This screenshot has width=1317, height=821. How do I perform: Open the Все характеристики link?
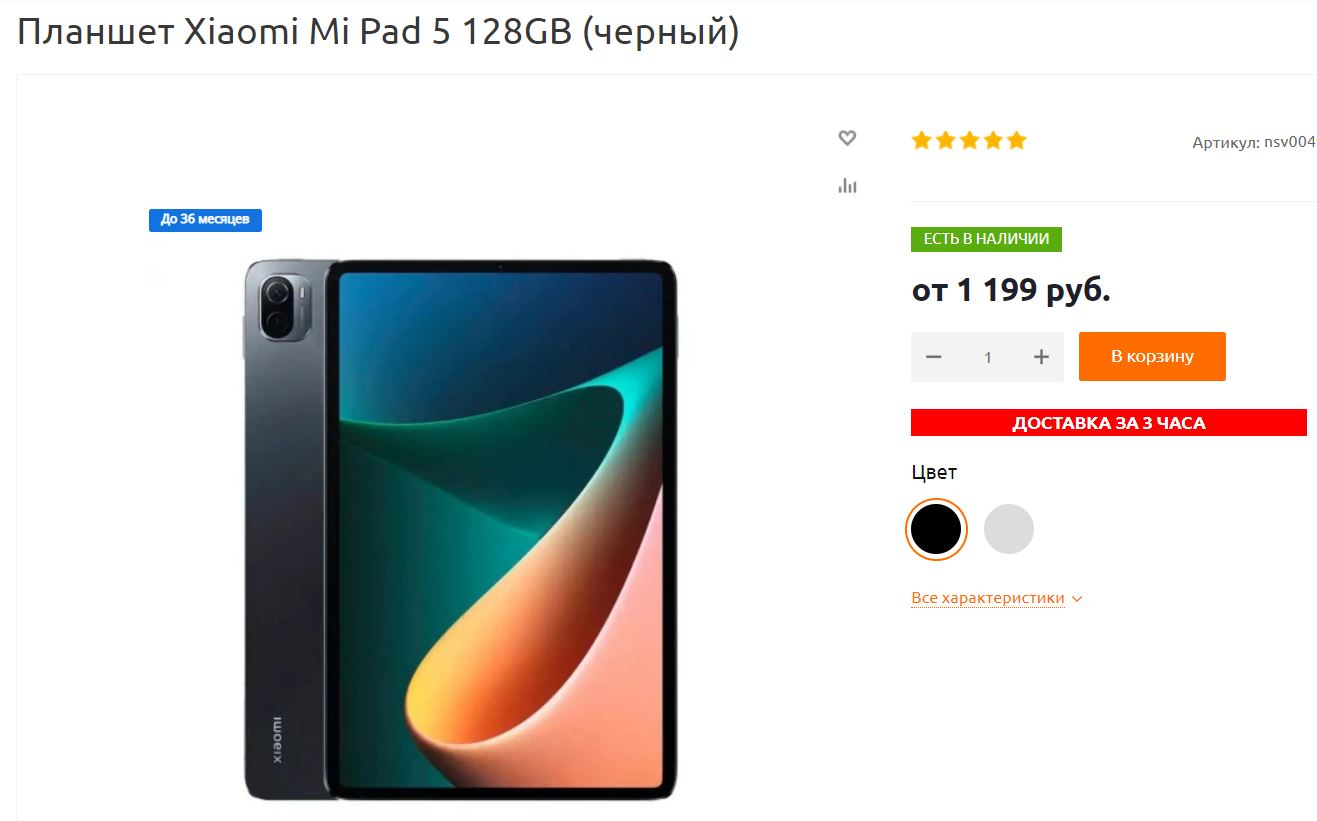(988, 598)
